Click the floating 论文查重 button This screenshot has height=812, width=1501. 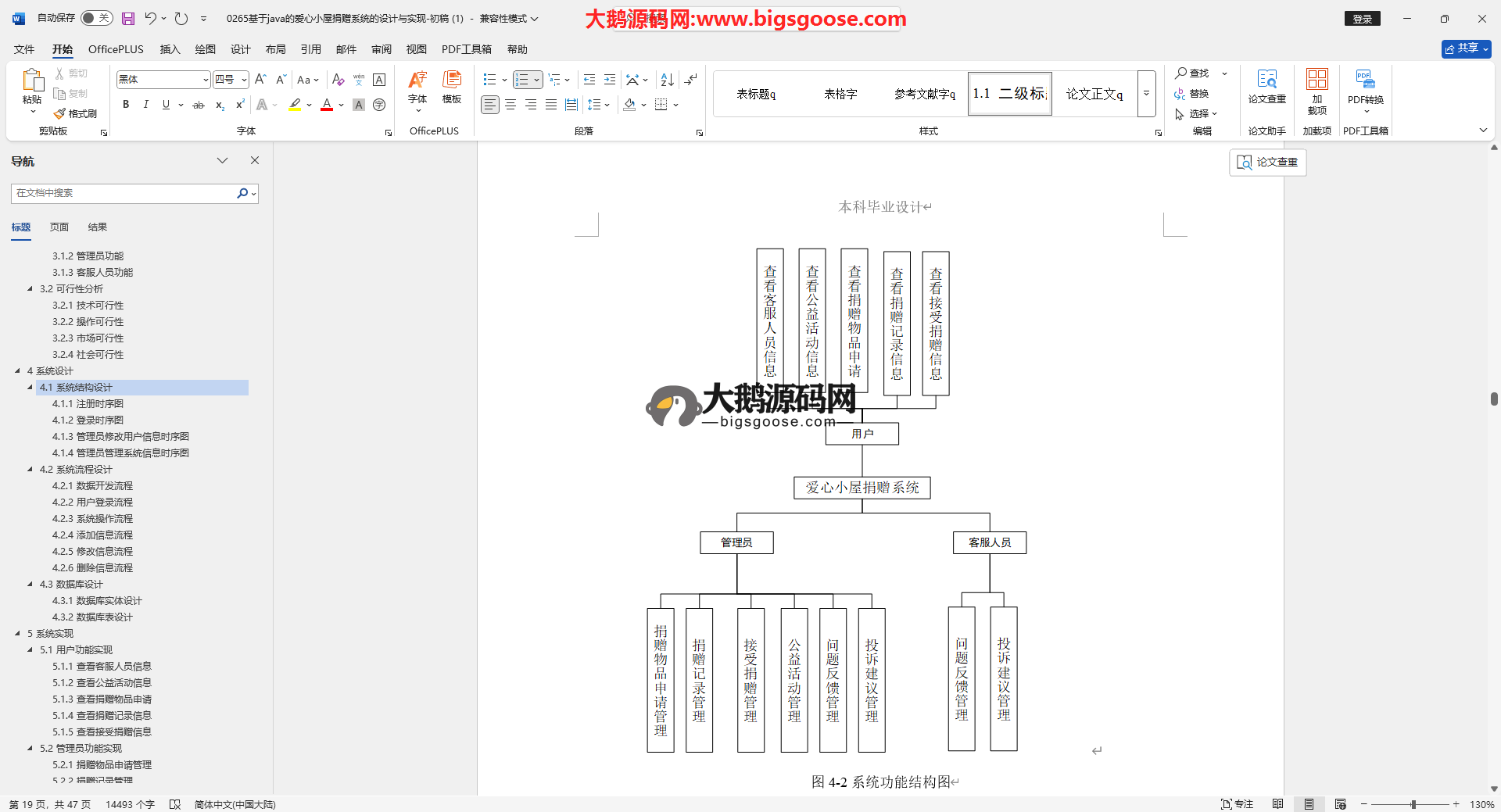tap(1268, 162)
